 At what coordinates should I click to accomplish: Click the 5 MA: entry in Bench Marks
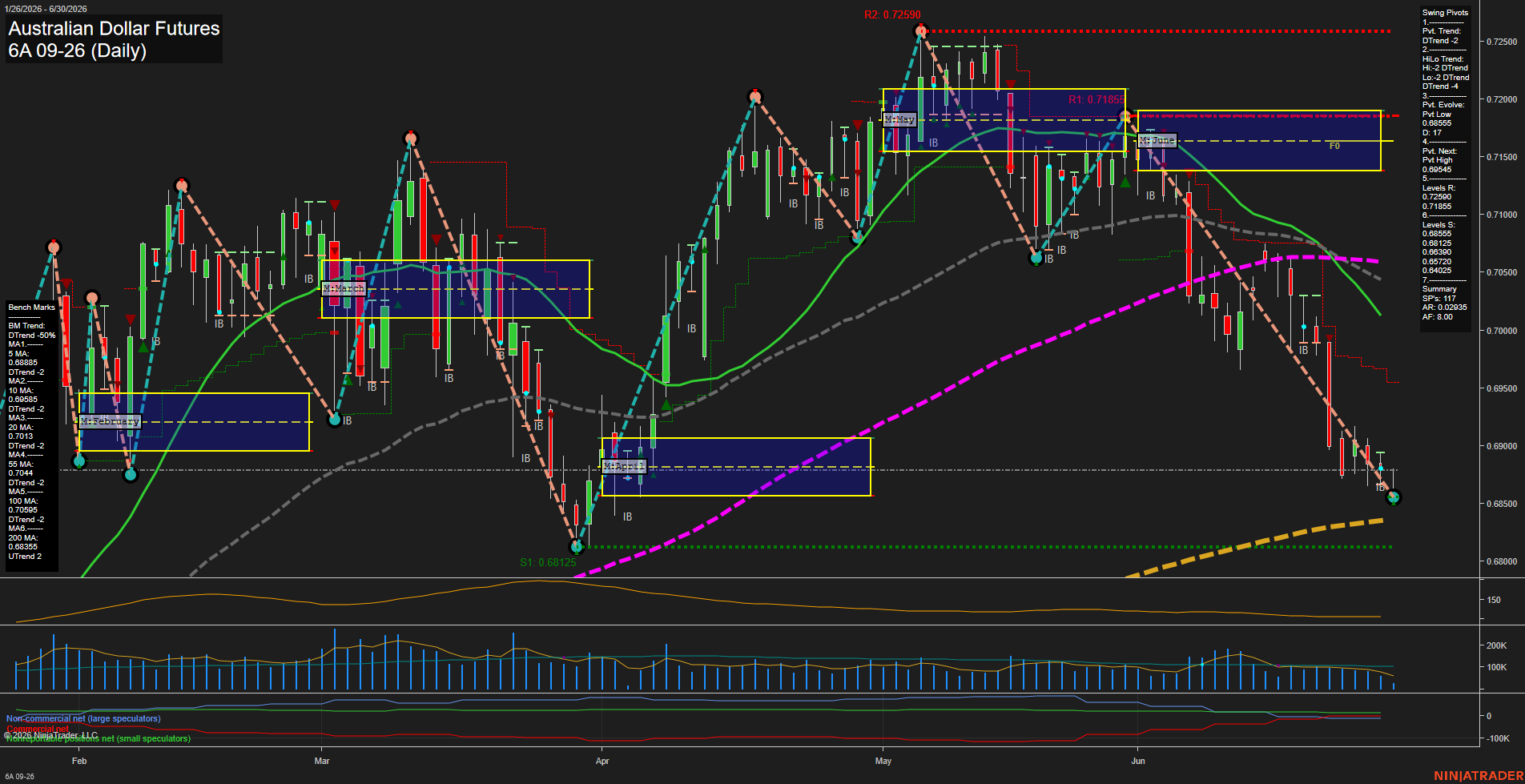[20, 354]
